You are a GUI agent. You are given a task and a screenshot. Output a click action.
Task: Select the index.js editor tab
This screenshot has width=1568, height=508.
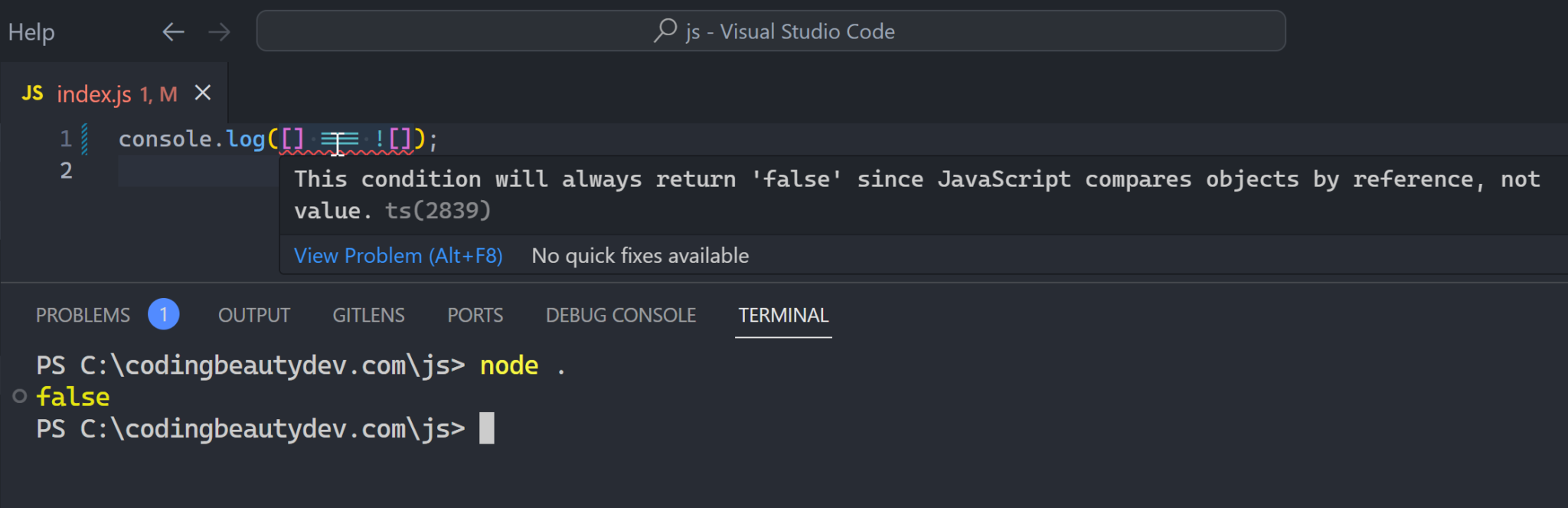(115, 93)
